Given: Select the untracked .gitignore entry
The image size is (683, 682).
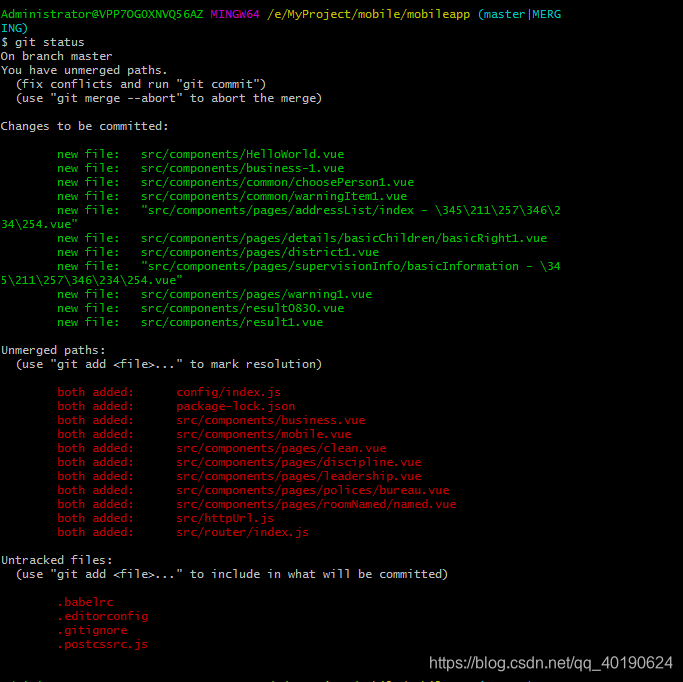Looking at the screenshot, I should pos(92,630).
